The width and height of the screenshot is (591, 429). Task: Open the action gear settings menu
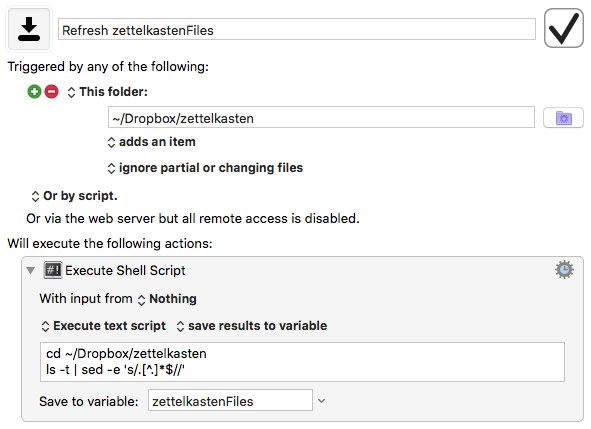tap(564, 270)
